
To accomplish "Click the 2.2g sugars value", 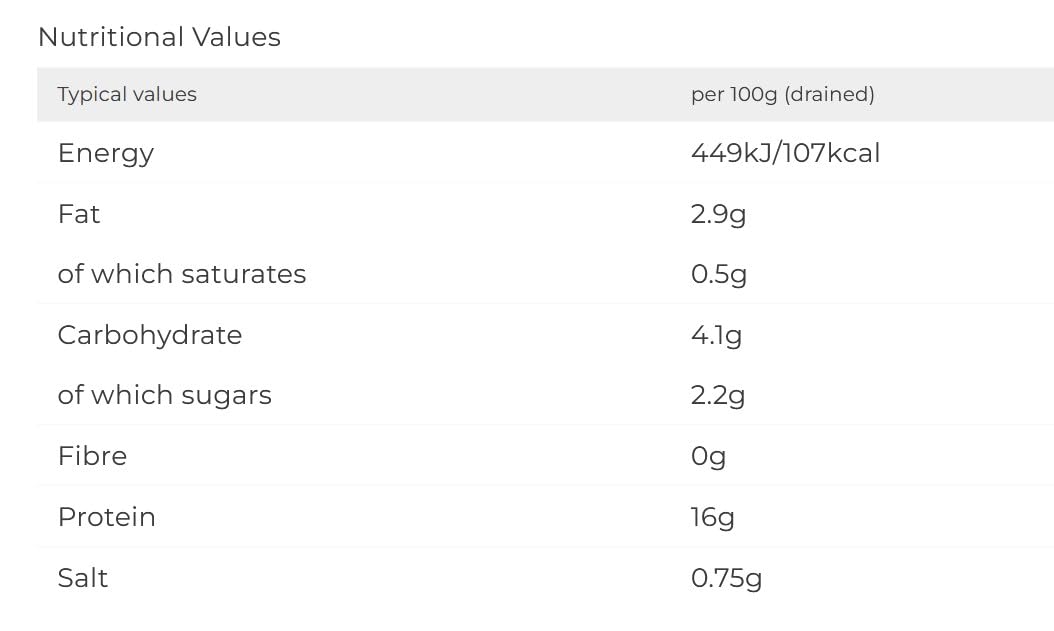I will 718,395.
